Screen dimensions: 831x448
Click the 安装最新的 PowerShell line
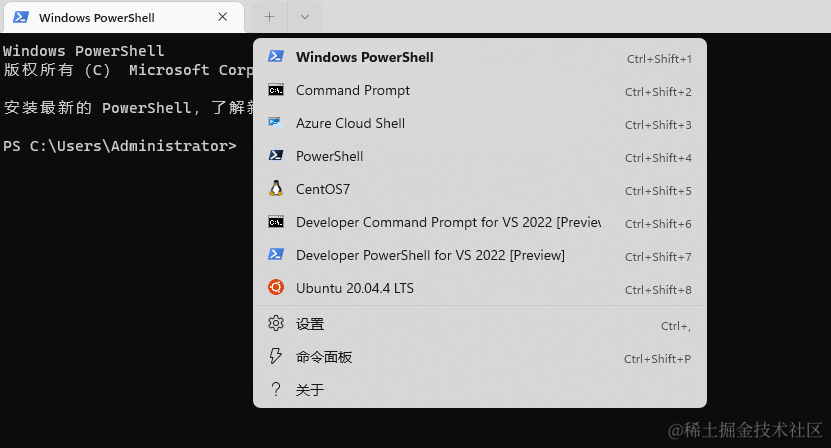128,108
